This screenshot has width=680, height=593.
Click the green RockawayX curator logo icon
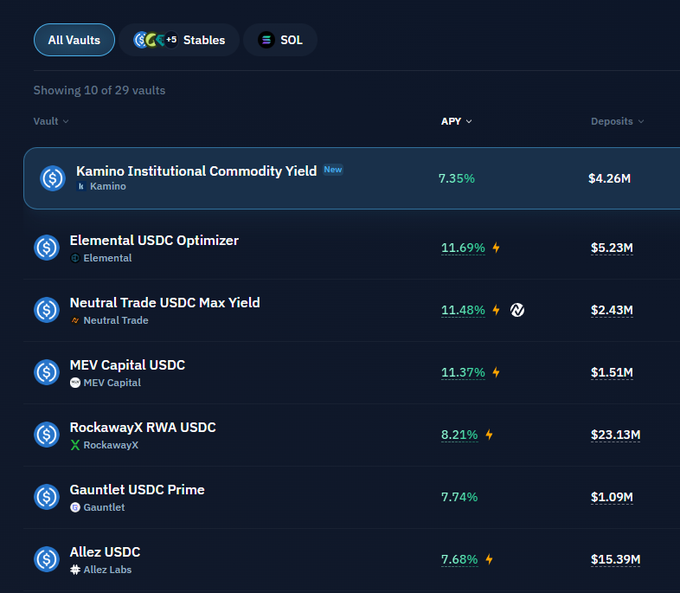click(x=75, y=446)
